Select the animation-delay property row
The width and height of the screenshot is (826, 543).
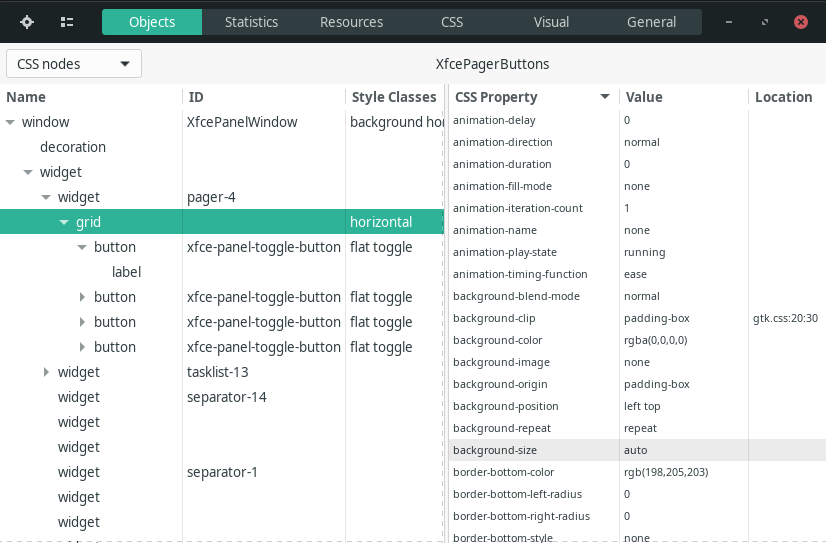click(637, 120)
